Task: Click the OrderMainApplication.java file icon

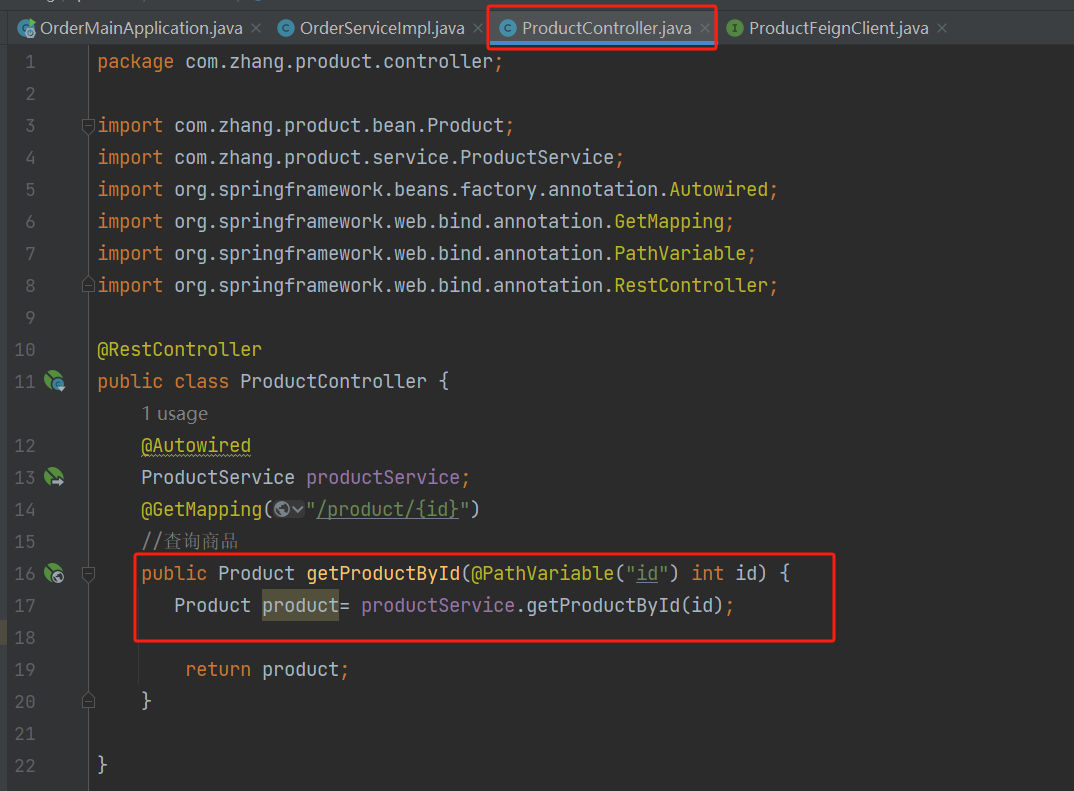Action: [x=27, y=28]
